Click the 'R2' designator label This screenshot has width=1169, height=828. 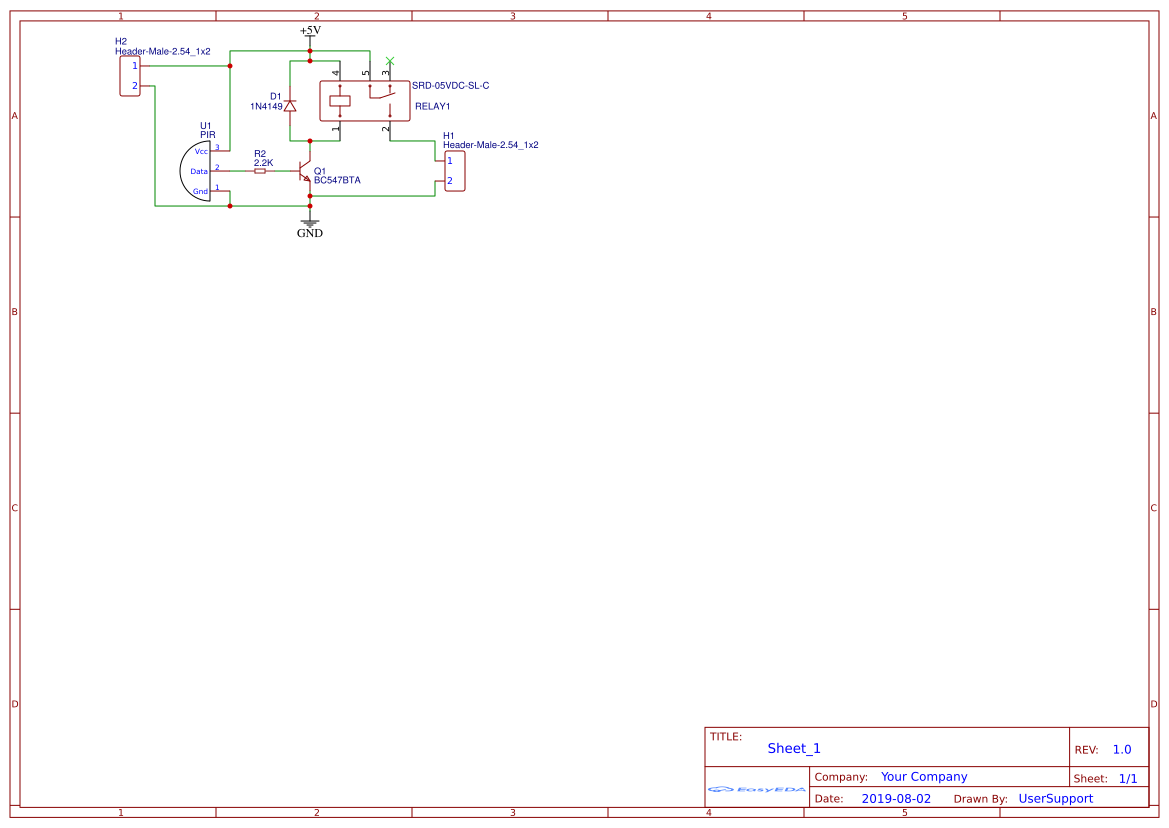[259, 154]
